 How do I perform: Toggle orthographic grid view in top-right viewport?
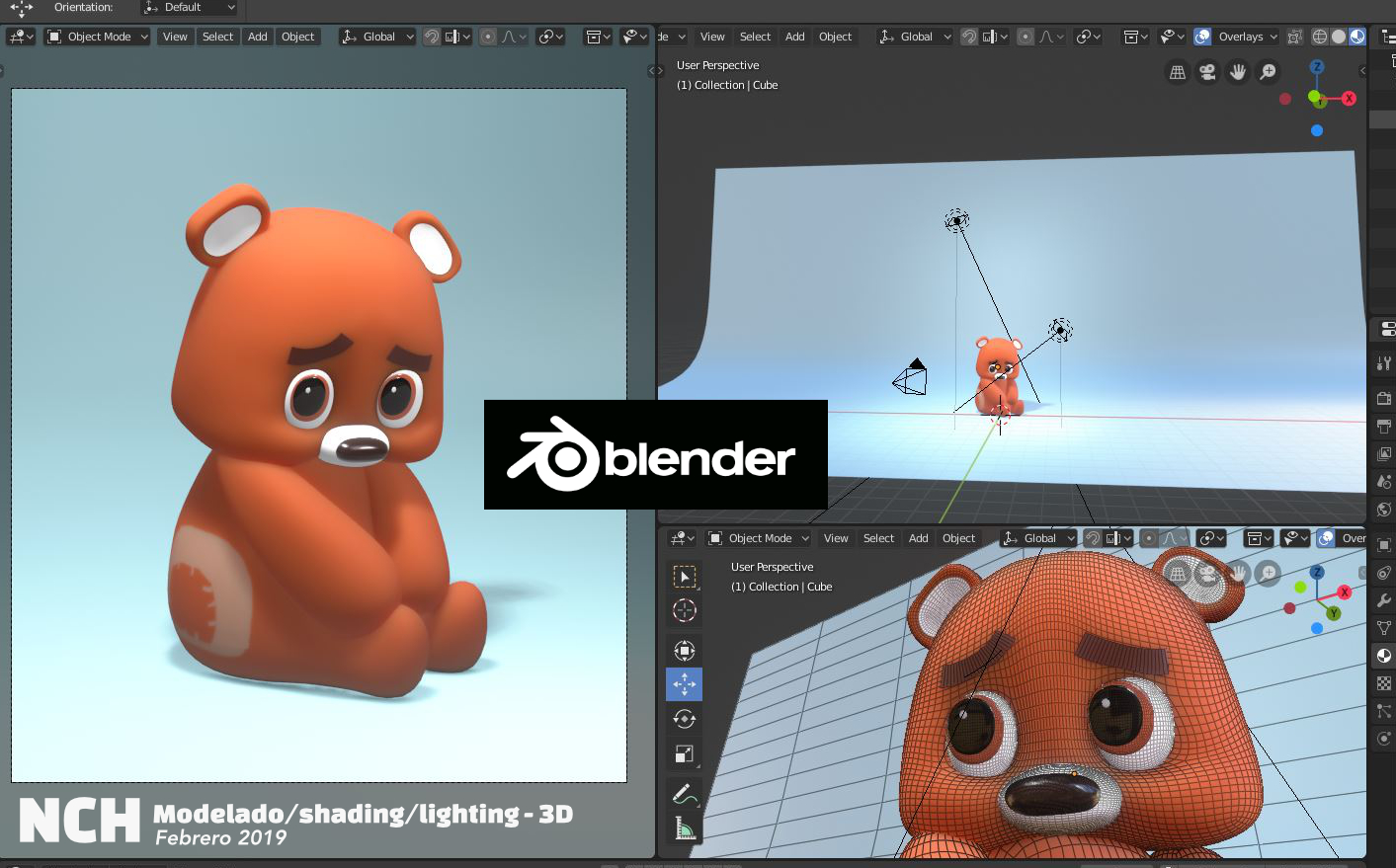[x=1178, y=72]
